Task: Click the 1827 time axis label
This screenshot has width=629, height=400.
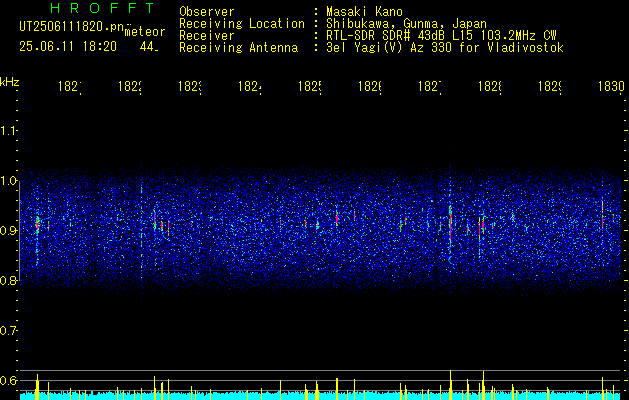Action: (x=430, y=87)
